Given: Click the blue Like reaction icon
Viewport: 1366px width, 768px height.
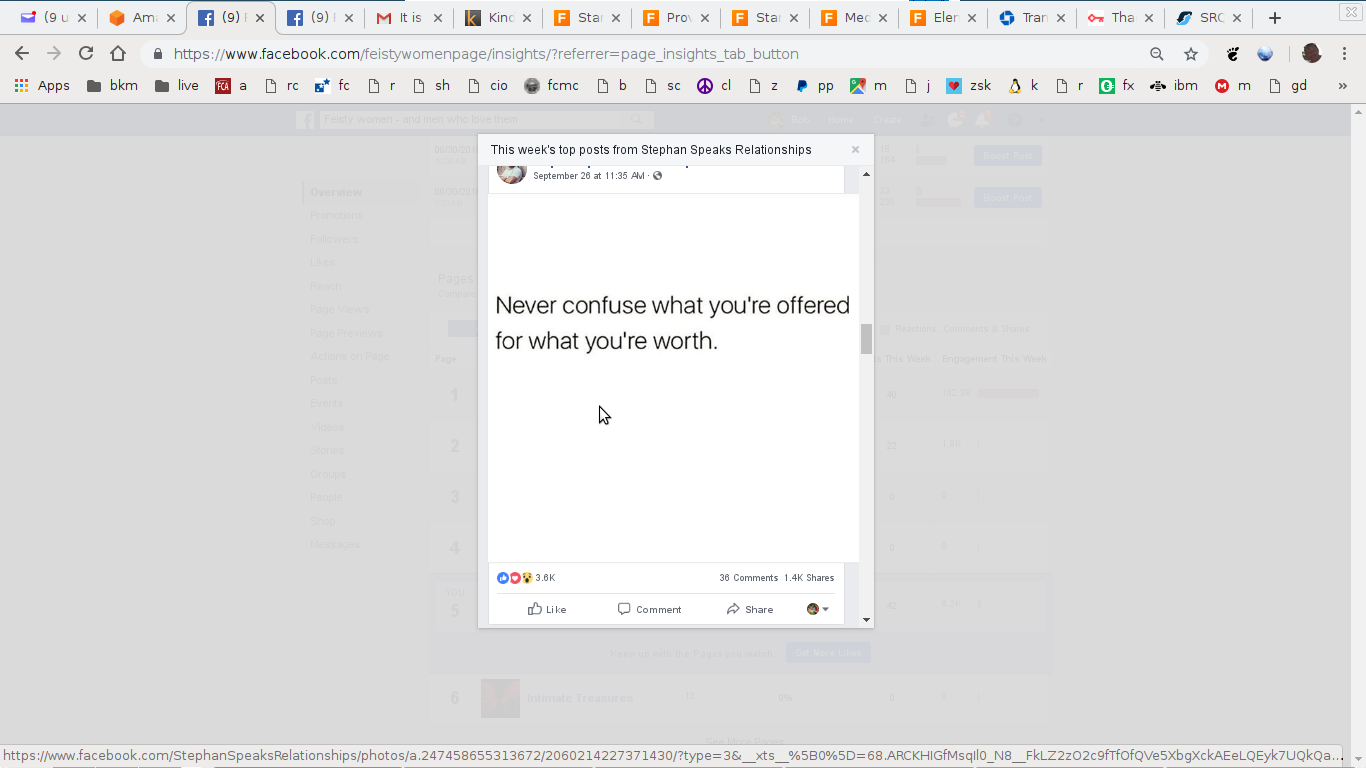Looking at the screenshot, I should point(503,578).
